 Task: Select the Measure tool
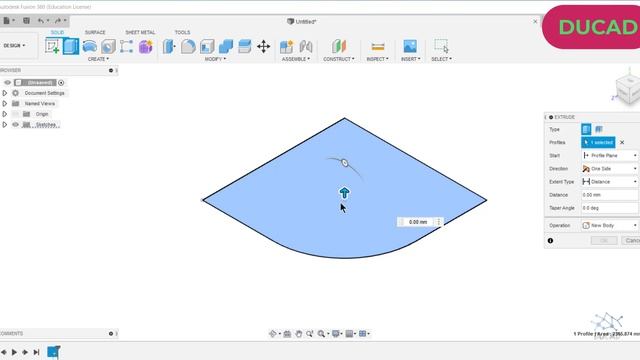tap(378, 47)
